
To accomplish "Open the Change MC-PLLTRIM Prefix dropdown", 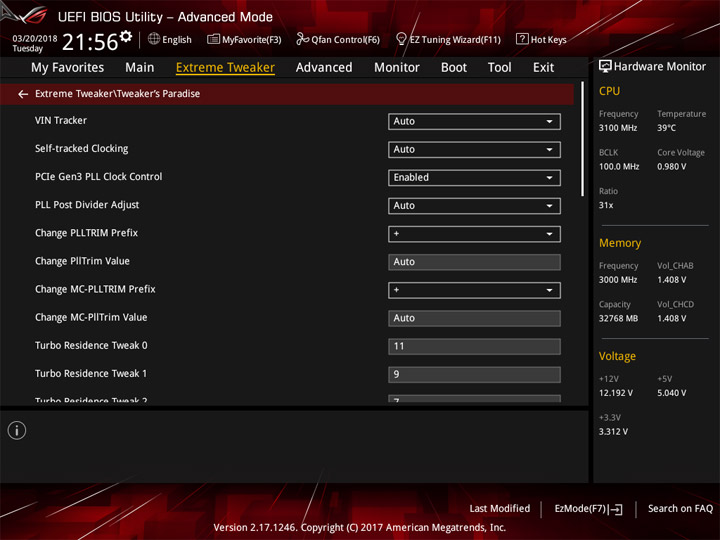I will 474,290.
